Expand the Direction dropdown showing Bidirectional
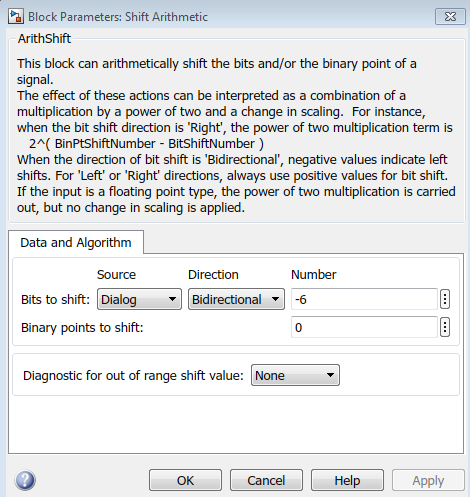This screenshot has width=470, height=497. (236, 299)
